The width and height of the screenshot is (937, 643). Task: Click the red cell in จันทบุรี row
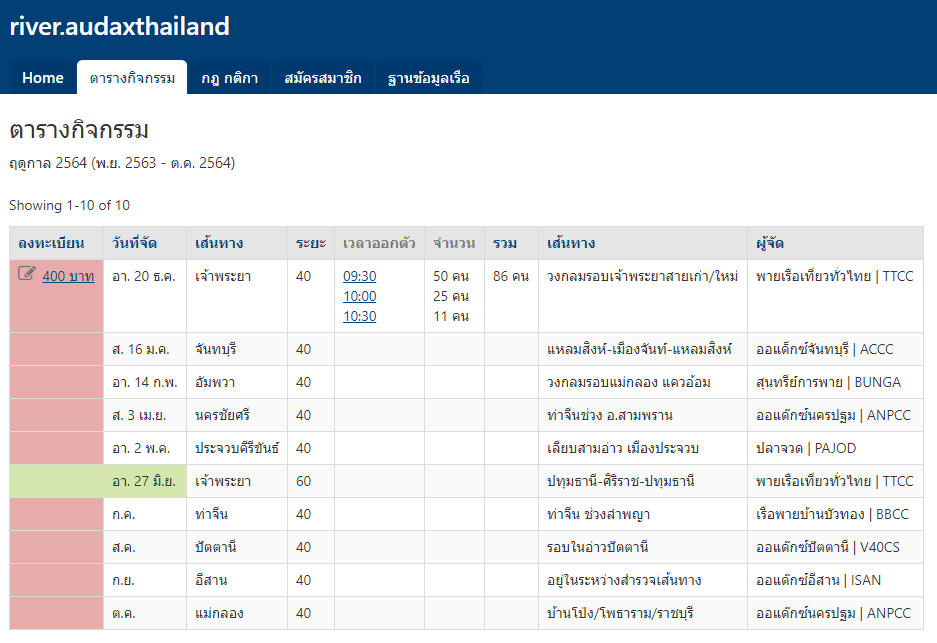(x=56, y=349)
